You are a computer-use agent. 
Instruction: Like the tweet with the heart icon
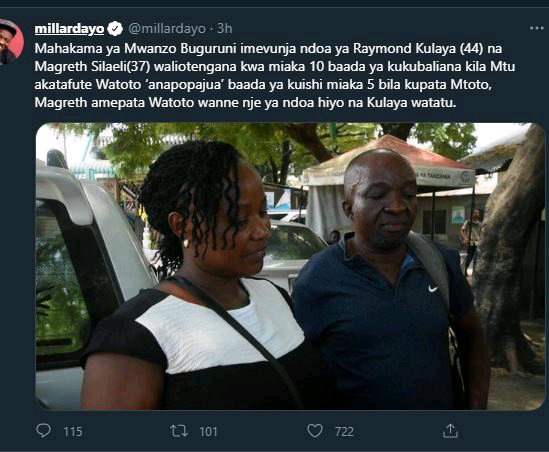coord(315,431)
